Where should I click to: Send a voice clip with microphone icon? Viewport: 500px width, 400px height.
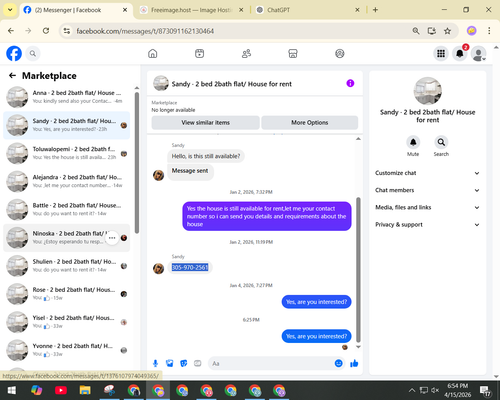(155, 363)
